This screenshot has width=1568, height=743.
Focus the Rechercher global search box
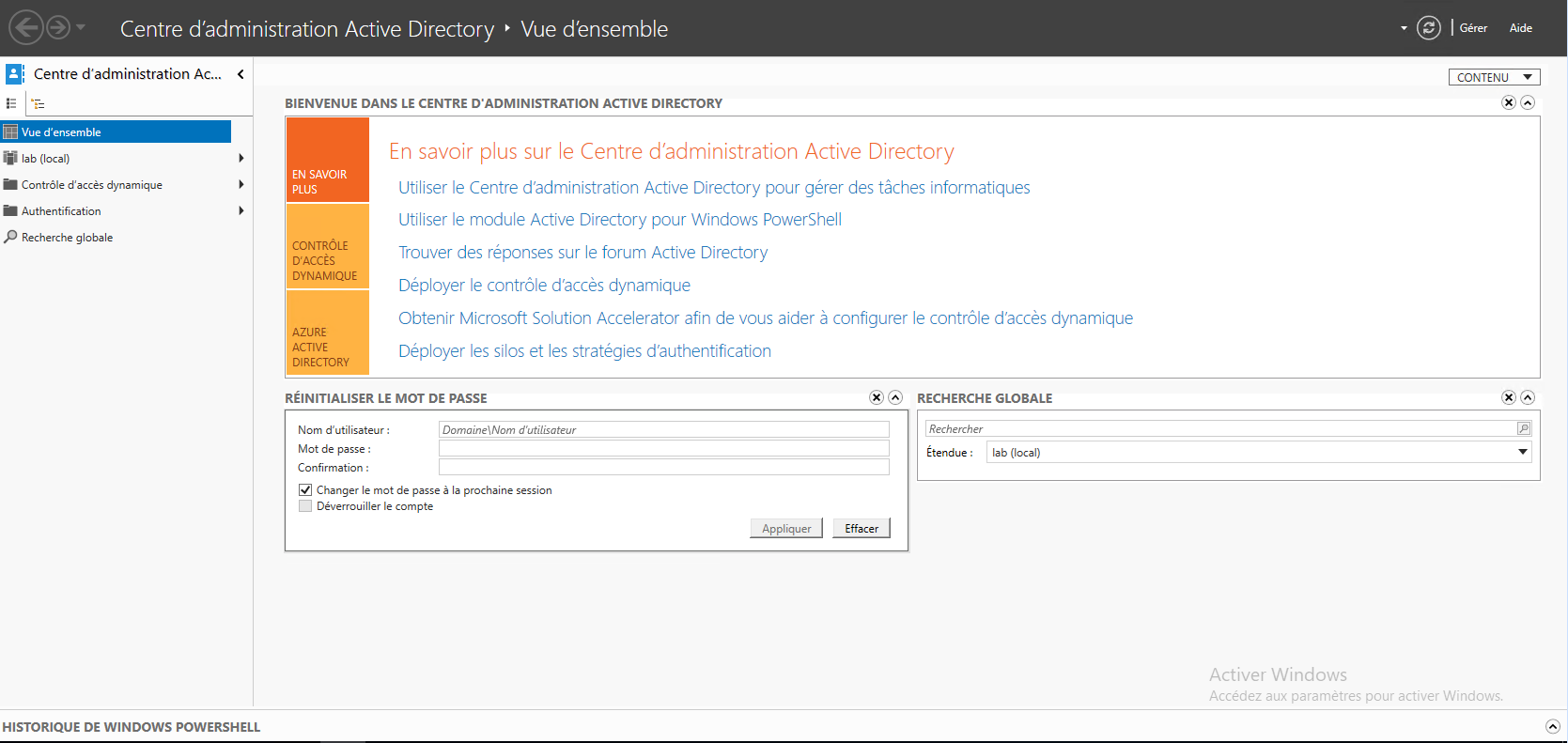pos(1220,428)
